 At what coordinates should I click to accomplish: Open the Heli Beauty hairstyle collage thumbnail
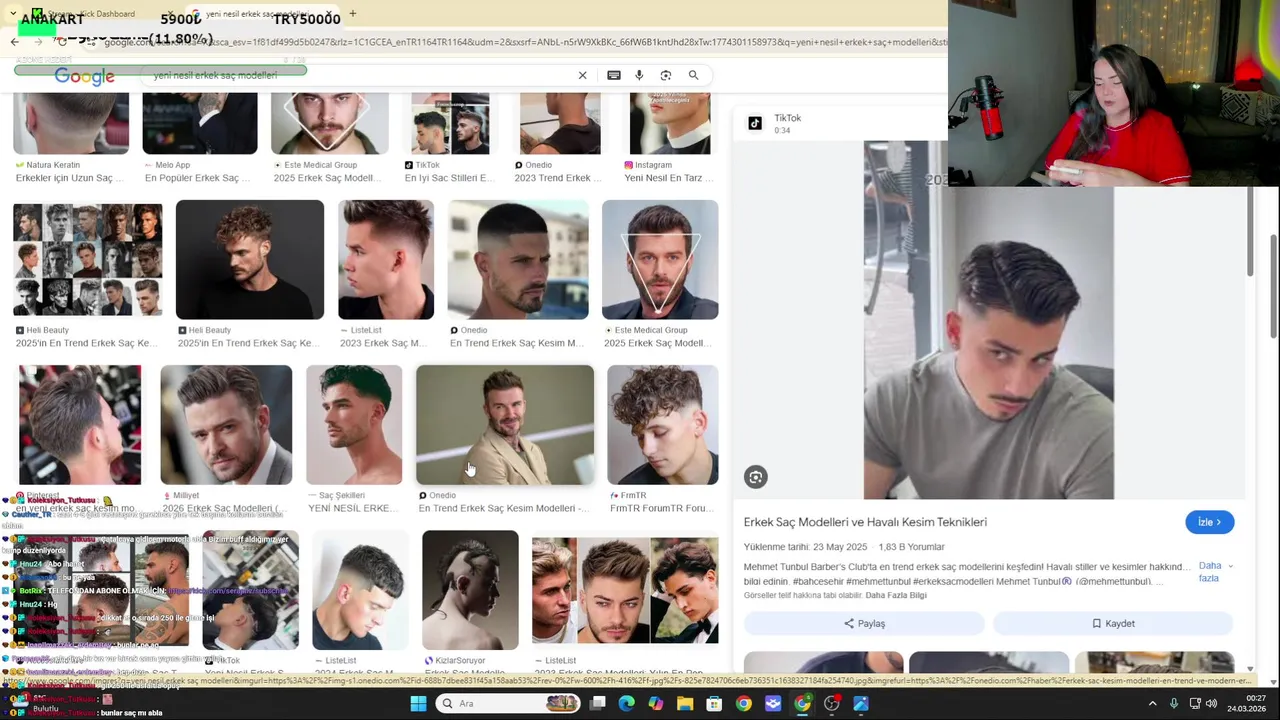click(88, 260)
